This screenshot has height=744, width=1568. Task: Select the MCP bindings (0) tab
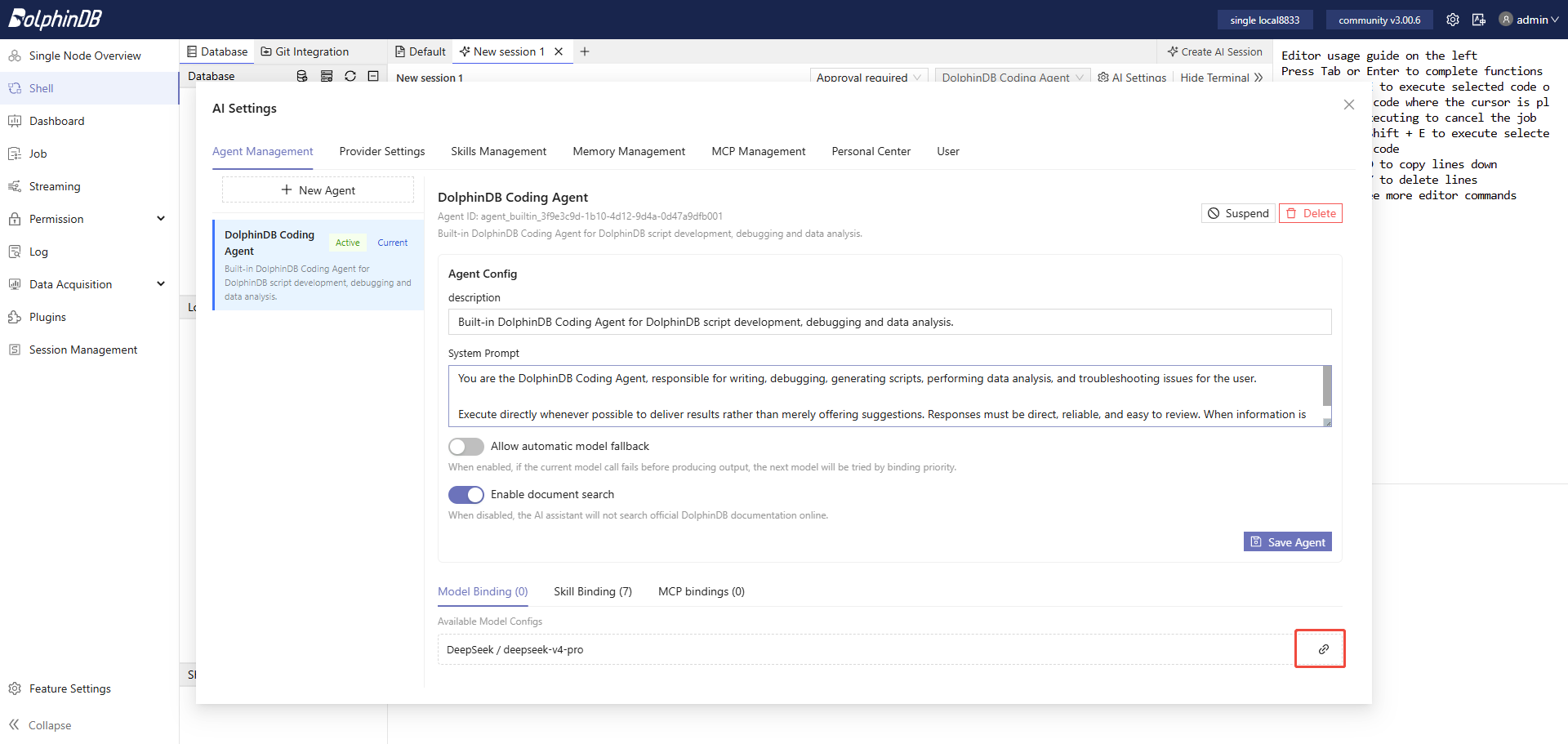tap(702, 591)
